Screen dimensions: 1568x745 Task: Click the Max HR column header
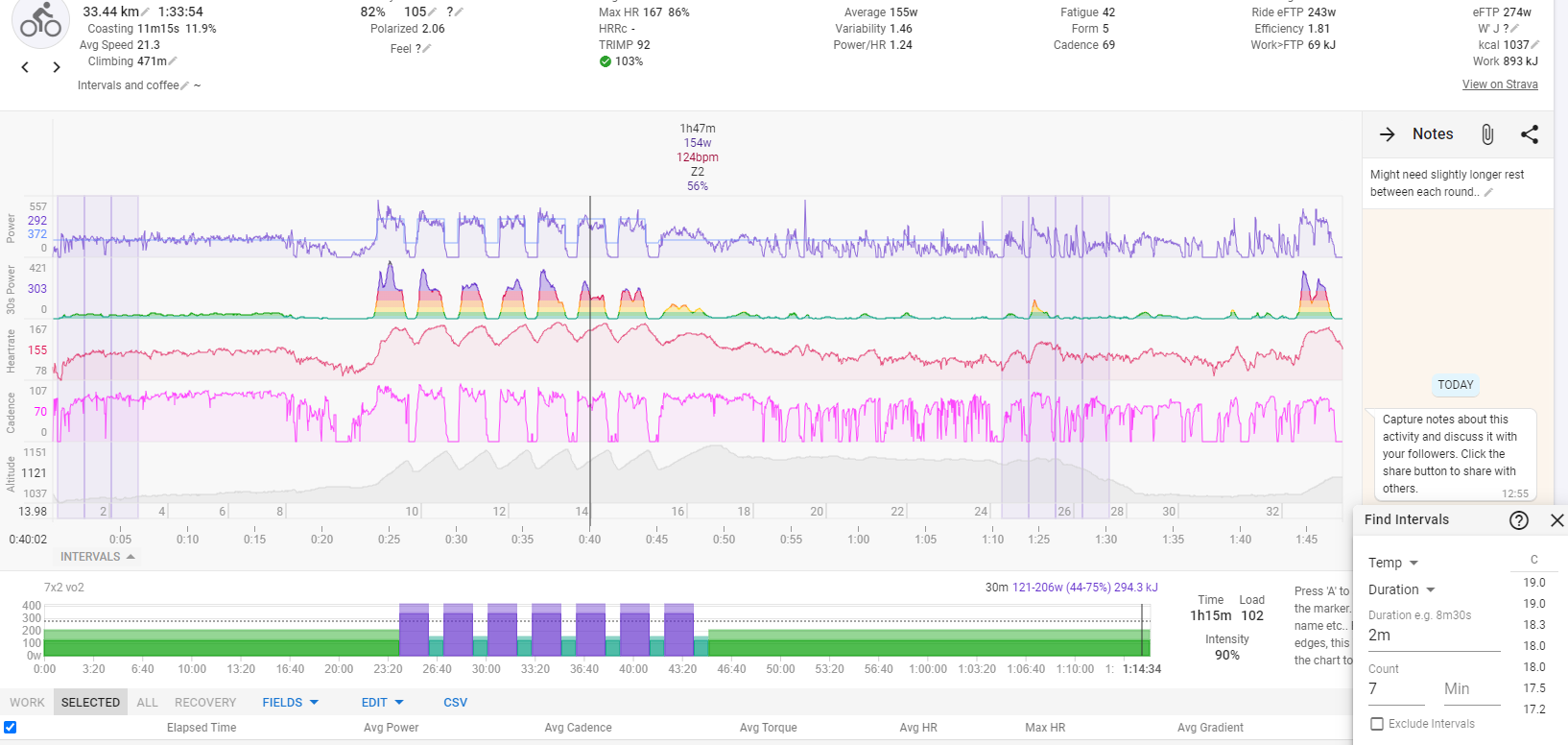click(x=1045, y=728)
